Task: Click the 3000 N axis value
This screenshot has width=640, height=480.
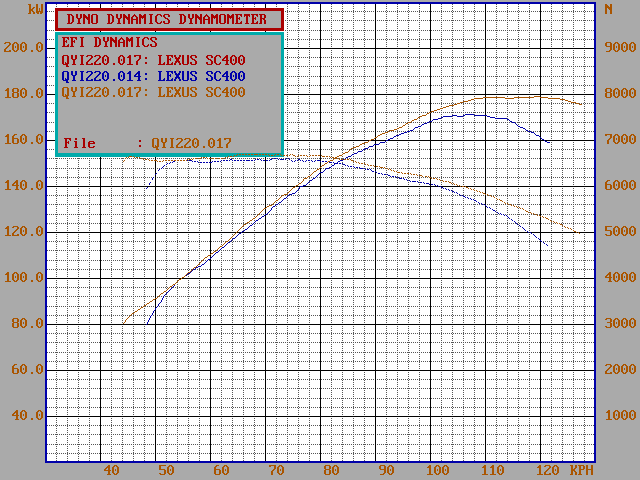Action: 620,323
